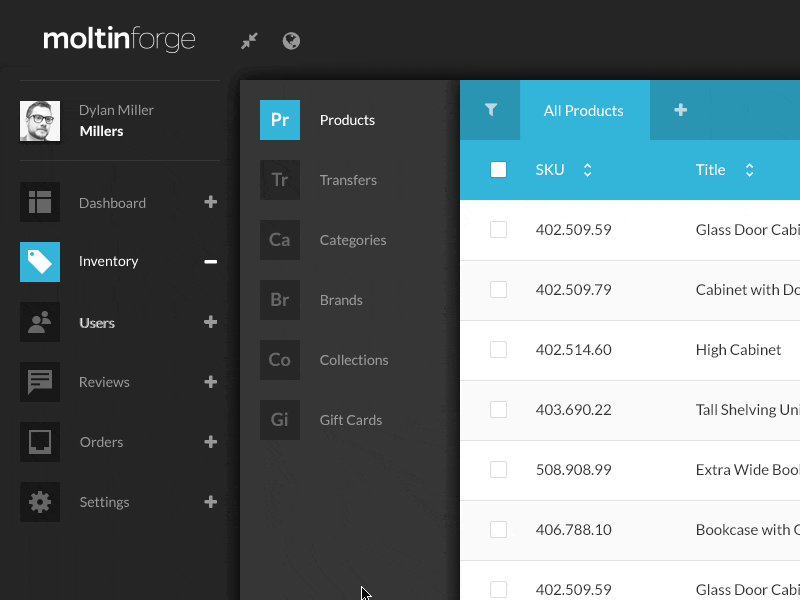Sort by SKU column arrows
Image resolution: width=800 pixels, height=600 pixels.
(587, 170)
